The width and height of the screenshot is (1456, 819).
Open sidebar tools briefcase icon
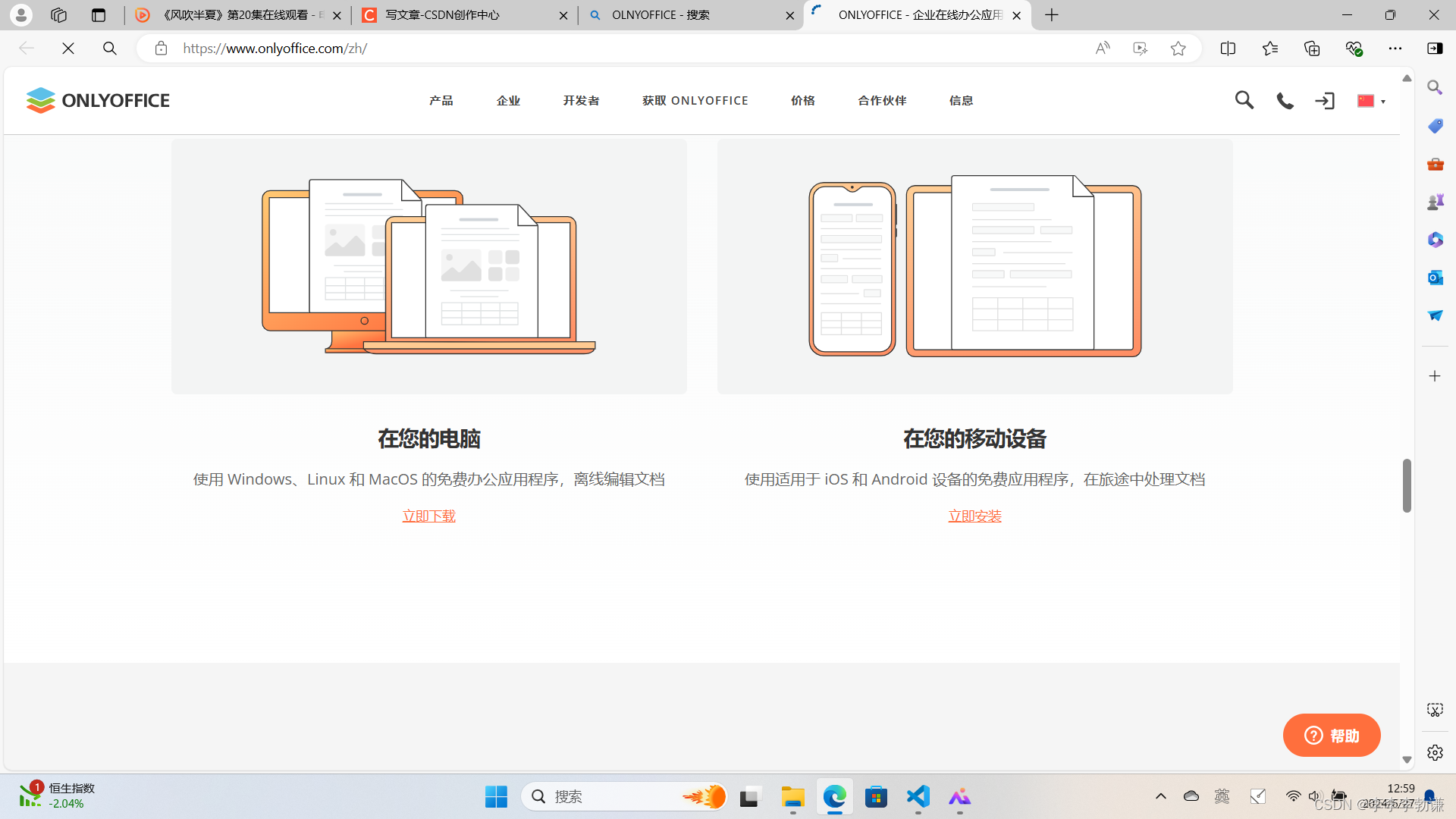[1435, 164]
